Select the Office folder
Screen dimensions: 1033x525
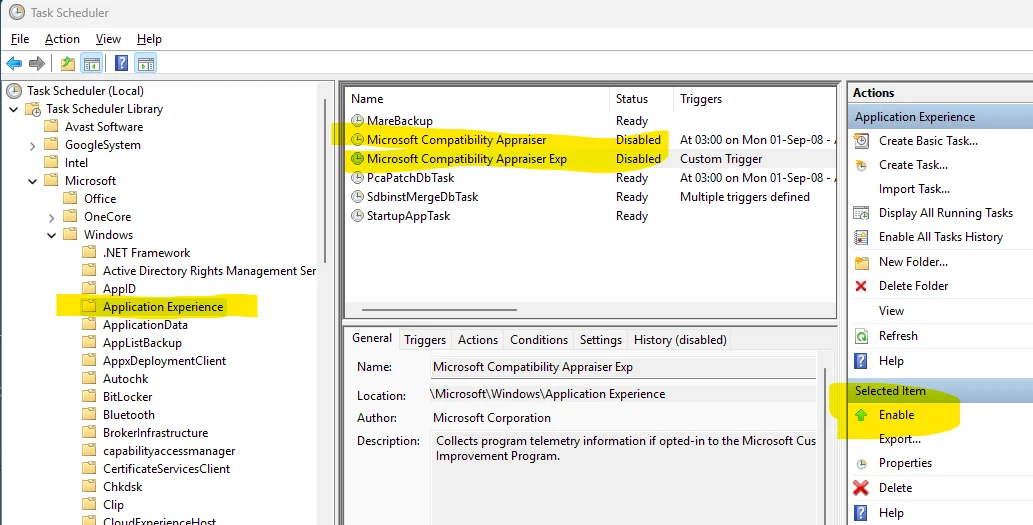click(x=99, y=199)
